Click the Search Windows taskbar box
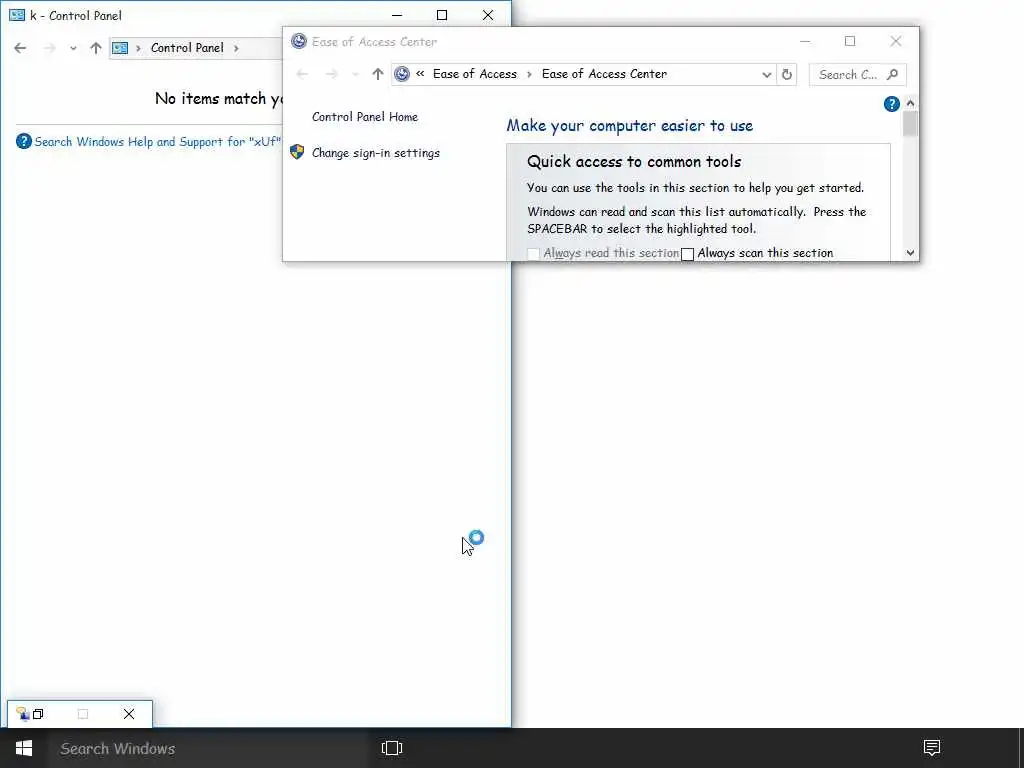Viewport: 1024px width, 768px height. pos(208,748)
